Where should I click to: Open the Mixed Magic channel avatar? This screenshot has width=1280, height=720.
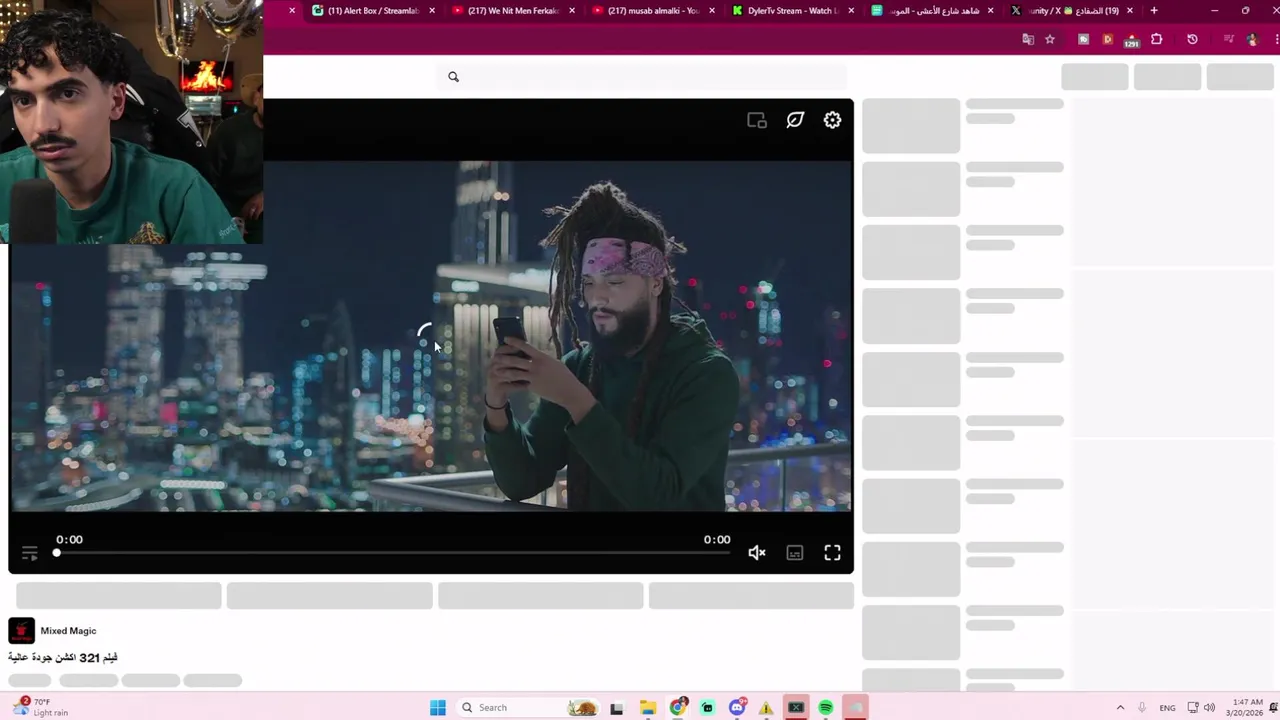[x=21, y=631]
